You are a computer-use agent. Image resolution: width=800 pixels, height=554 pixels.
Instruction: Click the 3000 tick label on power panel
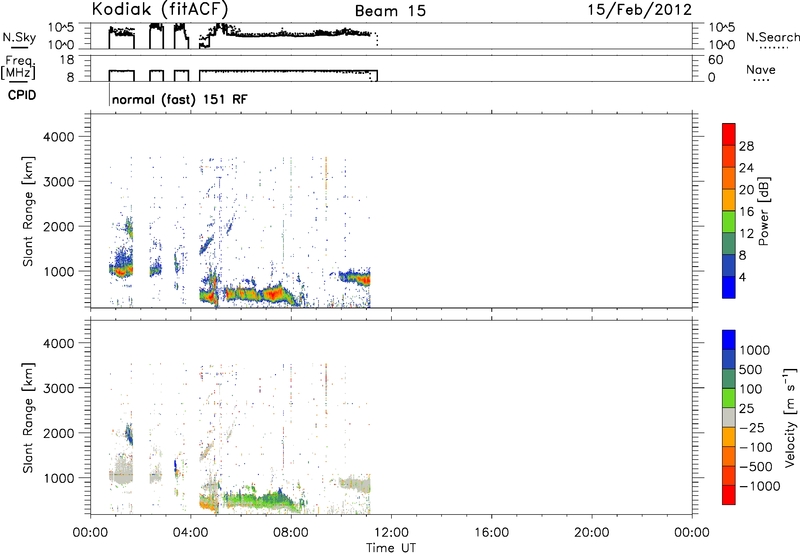coord(58,182)
